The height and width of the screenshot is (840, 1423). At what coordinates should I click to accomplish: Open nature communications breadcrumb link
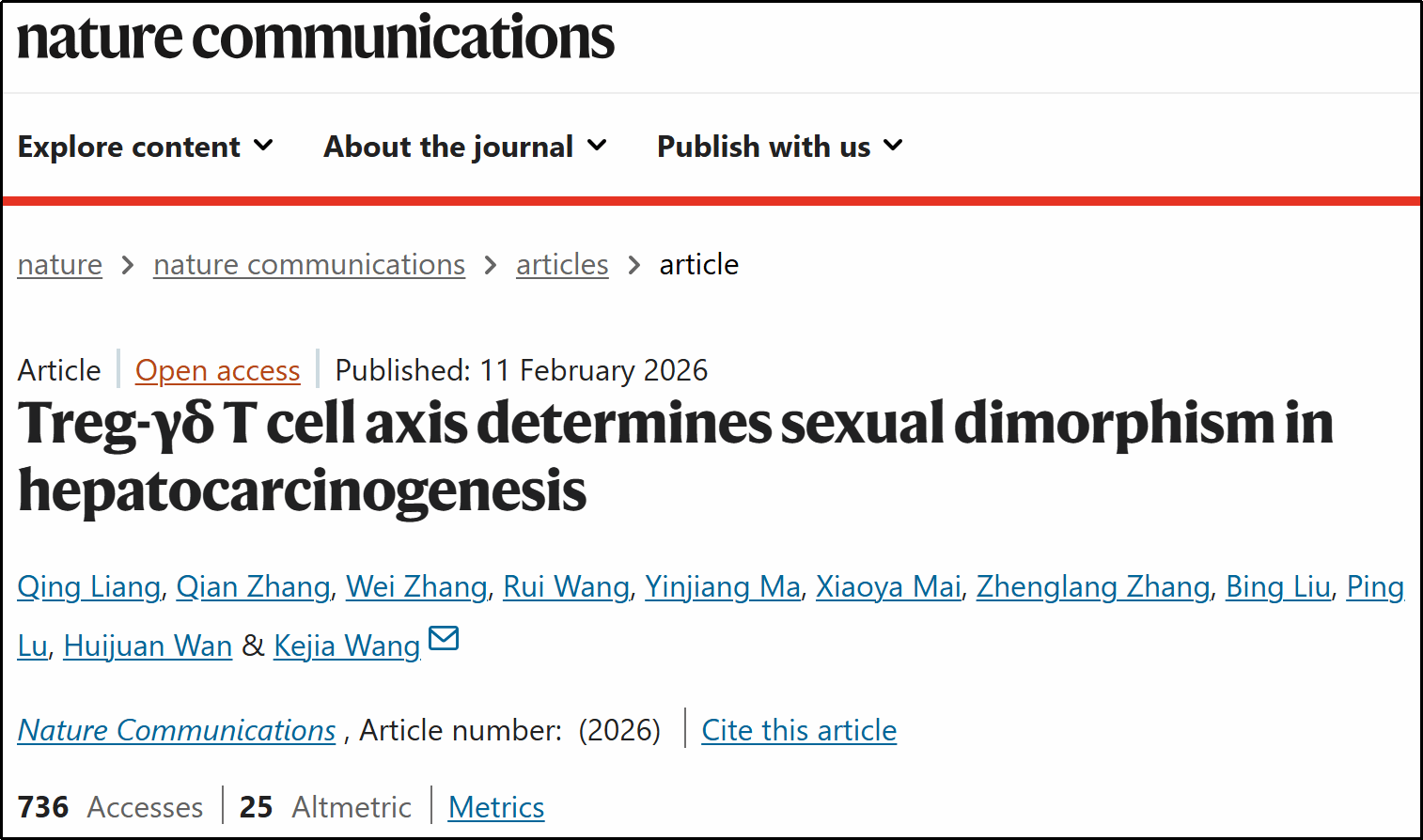tap(309, 265)
